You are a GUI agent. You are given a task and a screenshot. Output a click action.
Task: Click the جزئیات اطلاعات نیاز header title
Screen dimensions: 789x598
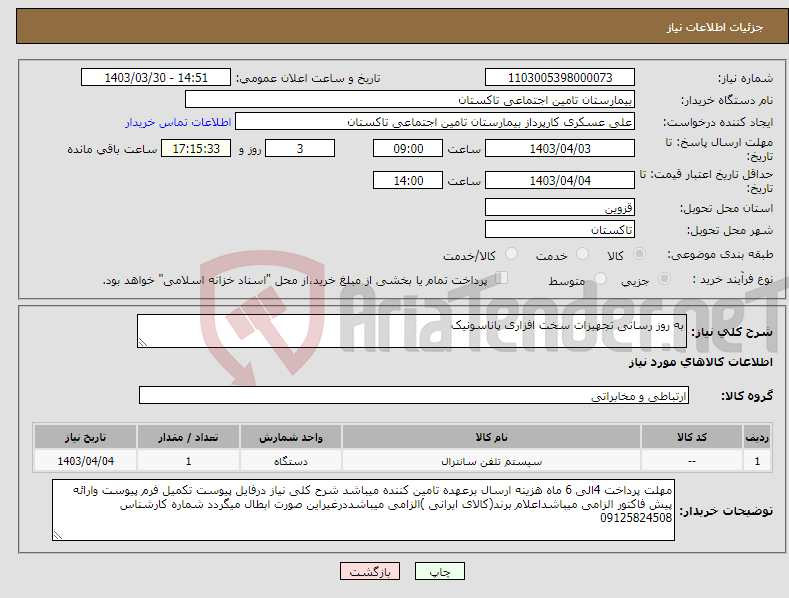point(715,27)
